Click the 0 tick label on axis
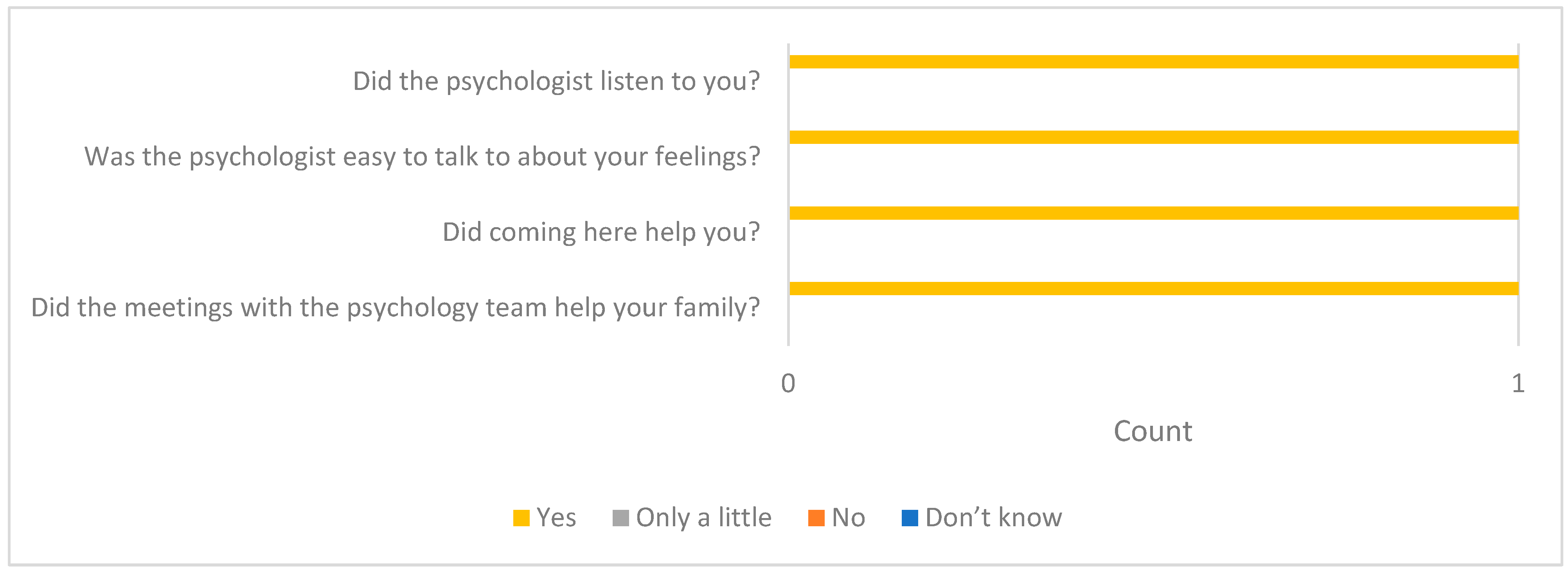 [788, 384]
